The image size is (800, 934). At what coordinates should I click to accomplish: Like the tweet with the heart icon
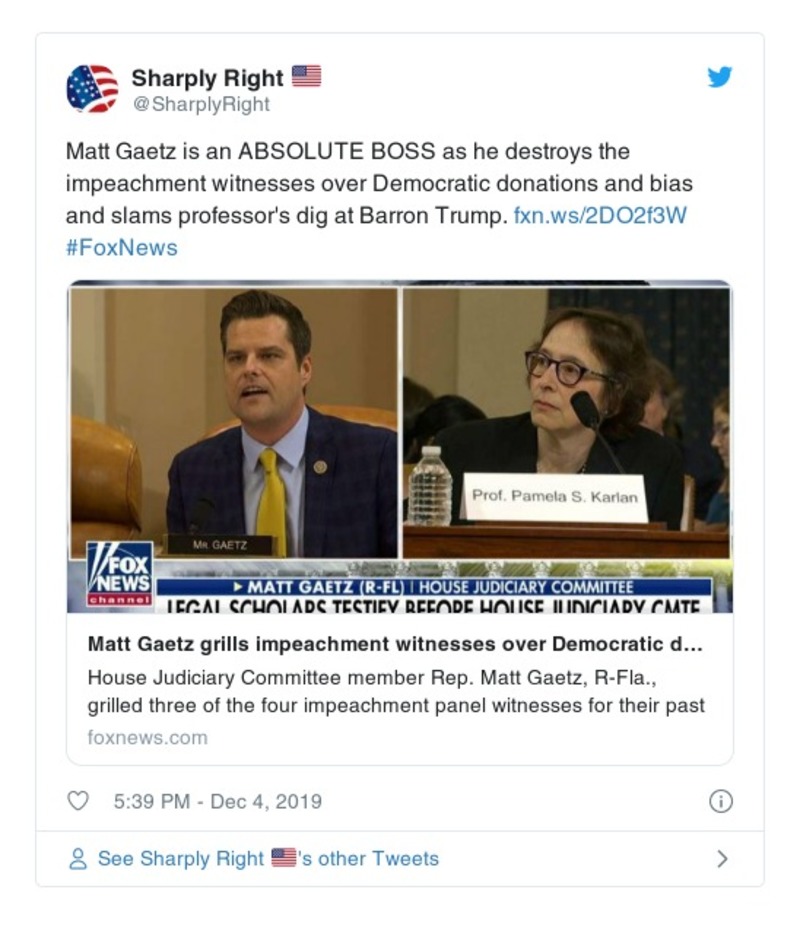[77, 801]
